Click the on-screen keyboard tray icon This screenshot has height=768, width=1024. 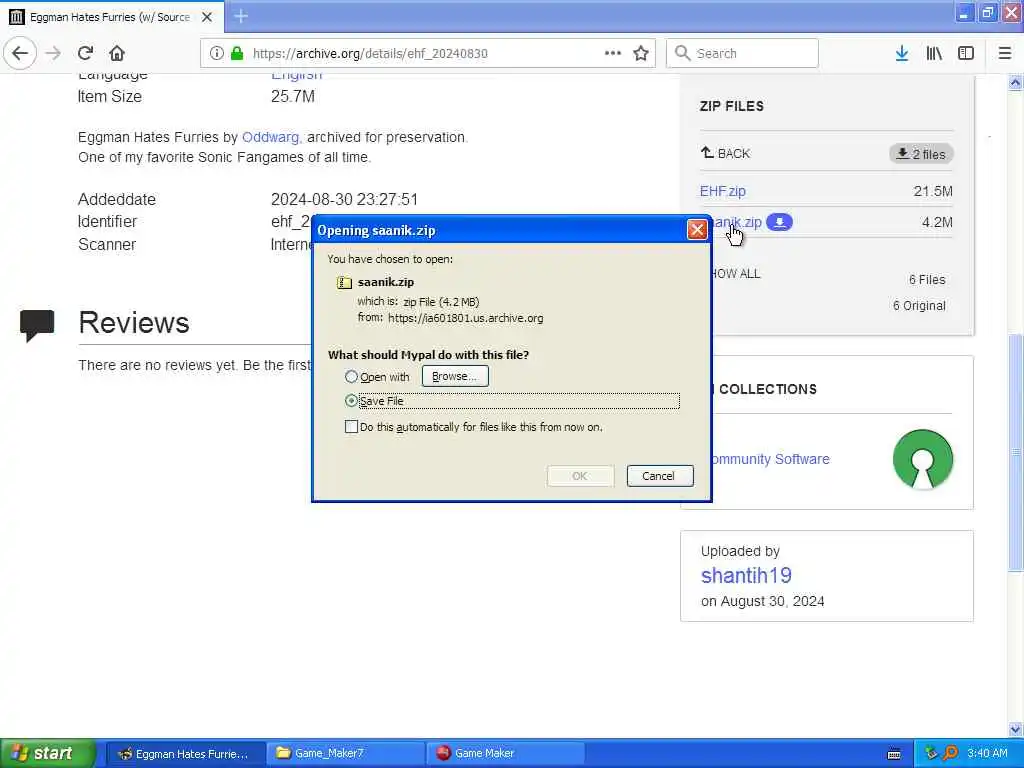pyautogui.click(x=894, y=754)
